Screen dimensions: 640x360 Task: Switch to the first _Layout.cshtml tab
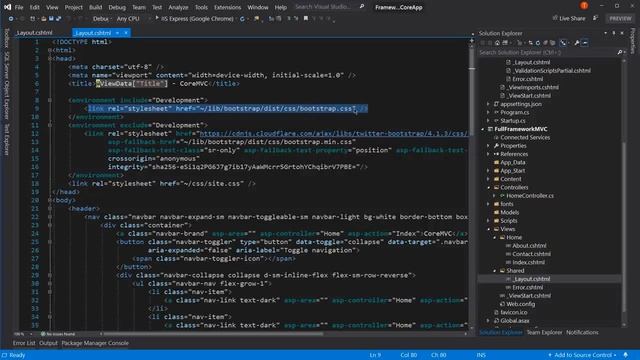click(34, 33)
